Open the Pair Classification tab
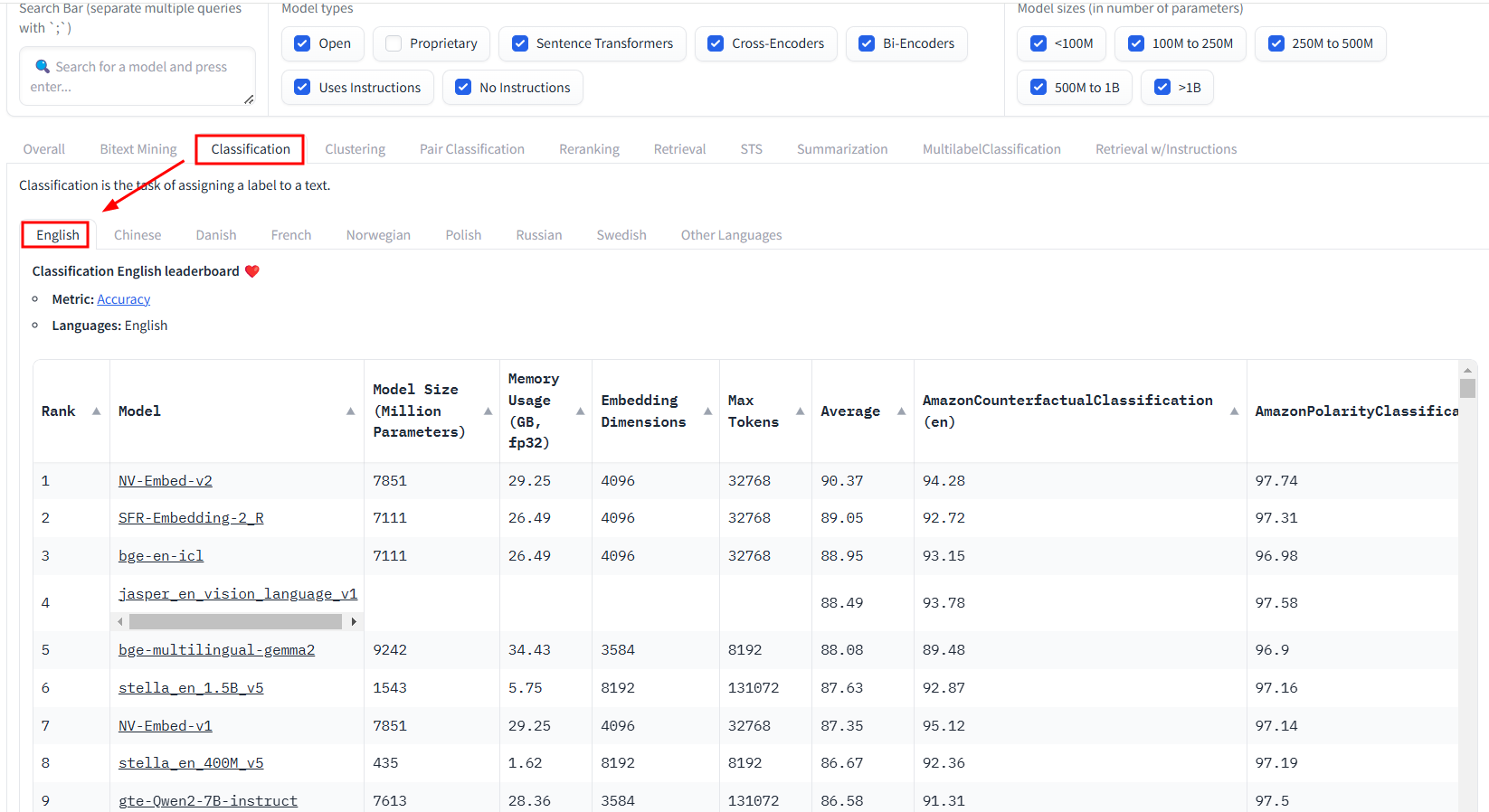1489x812 pixels. click(472, 149)
